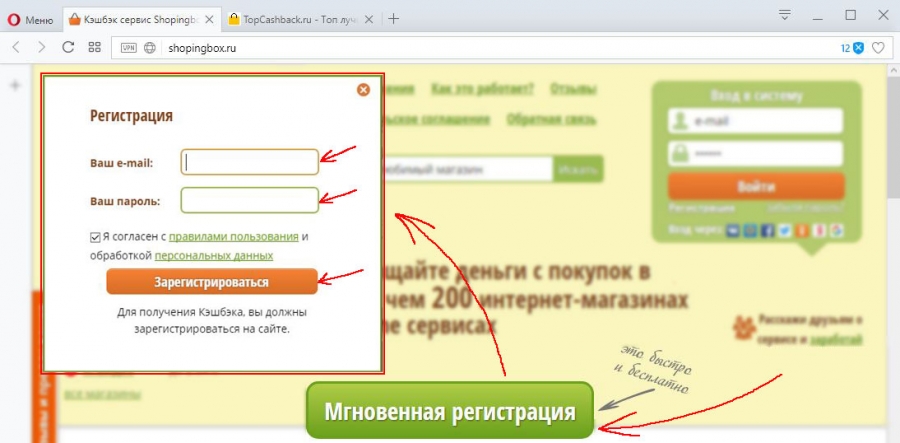This screenshot has width=900, height=443.
Task: Go back with the back arrow
Action: coord(16,48)
